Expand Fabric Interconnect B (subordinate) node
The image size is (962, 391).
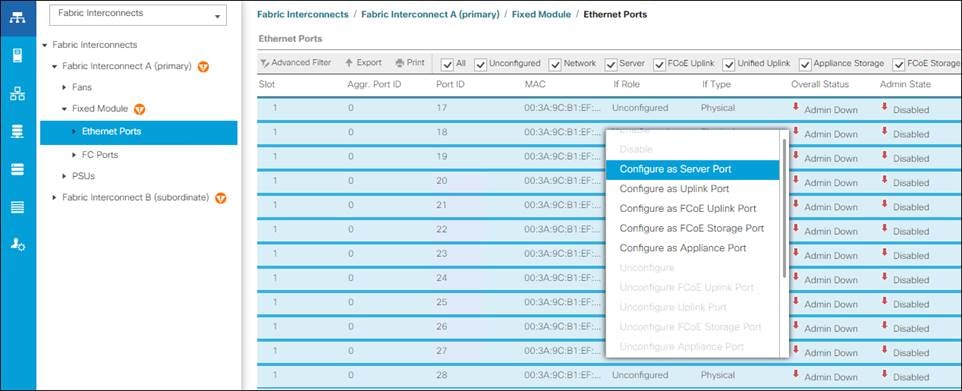55,198
